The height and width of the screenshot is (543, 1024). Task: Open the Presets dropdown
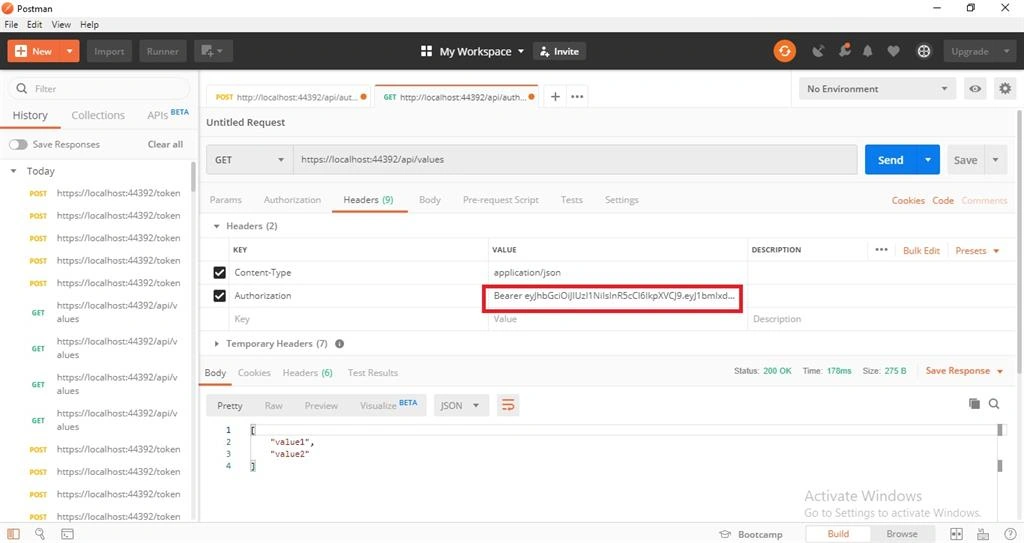coord(977,250)
